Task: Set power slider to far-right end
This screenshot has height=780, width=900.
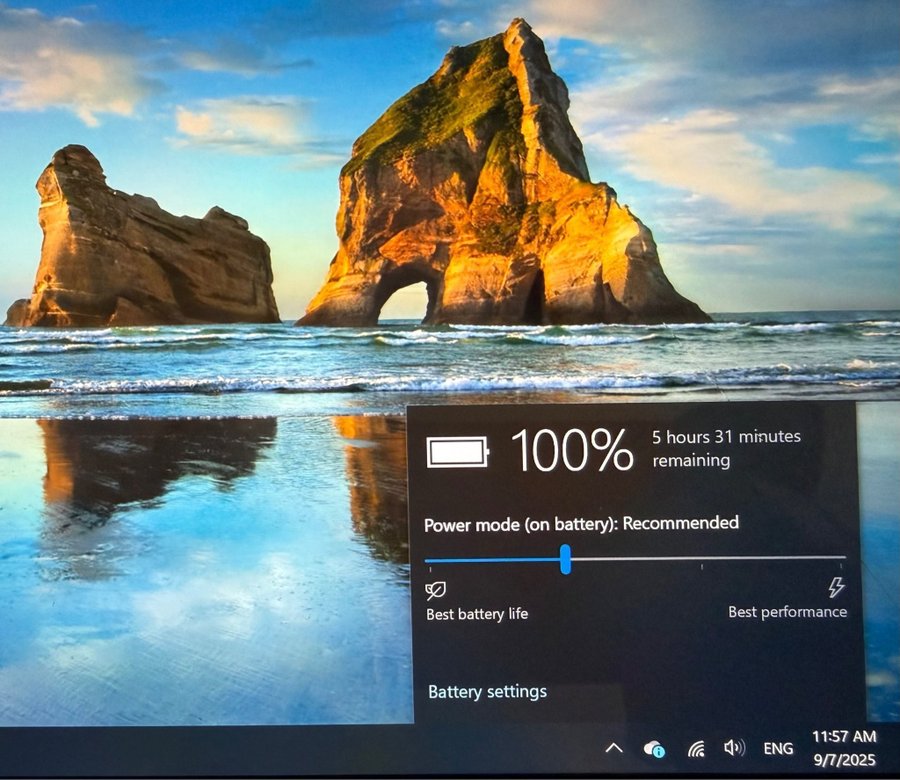Action: (x=844, y=558)
